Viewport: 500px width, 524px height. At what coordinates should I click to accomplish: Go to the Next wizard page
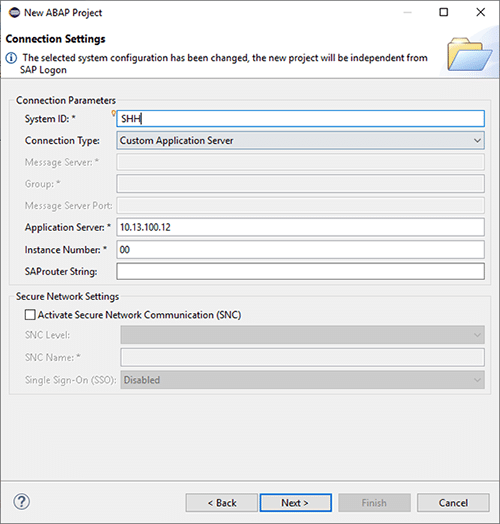pos(296,503)
